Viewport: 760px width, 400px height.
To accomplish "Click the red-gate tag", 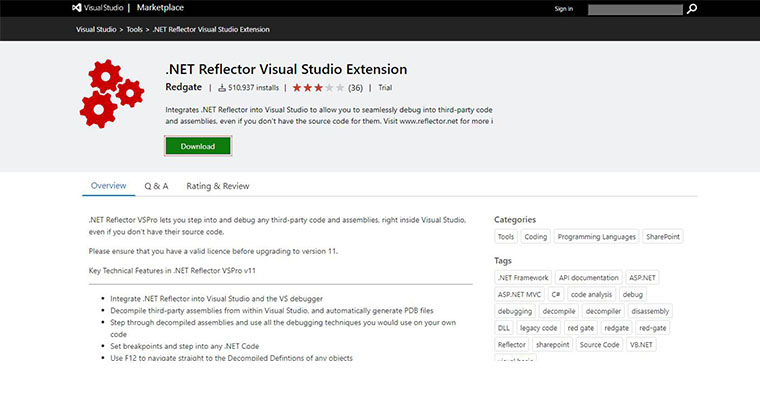I will [x=653, y=328].
